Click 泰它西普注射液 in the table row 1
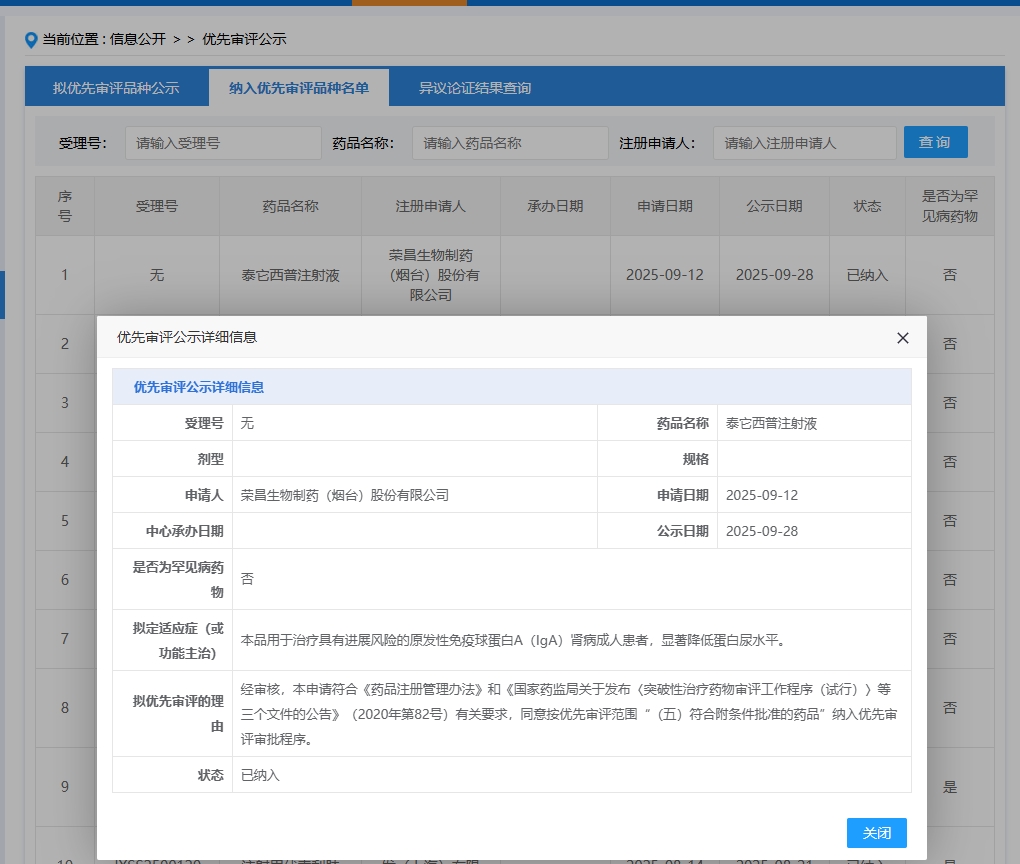This screenshot has width=1020, height=864. tap(291, 275)
